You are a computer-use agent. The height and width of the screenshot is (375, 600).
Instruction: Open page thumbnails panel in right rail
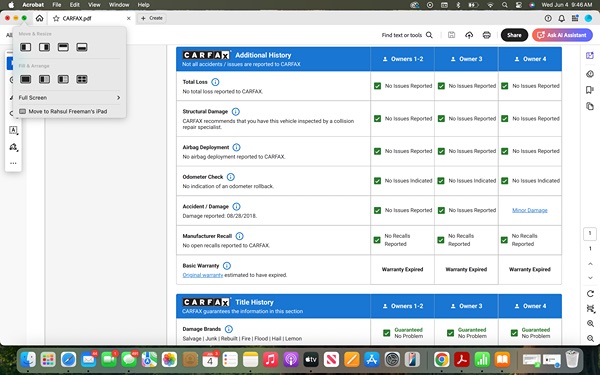[590, 106]
